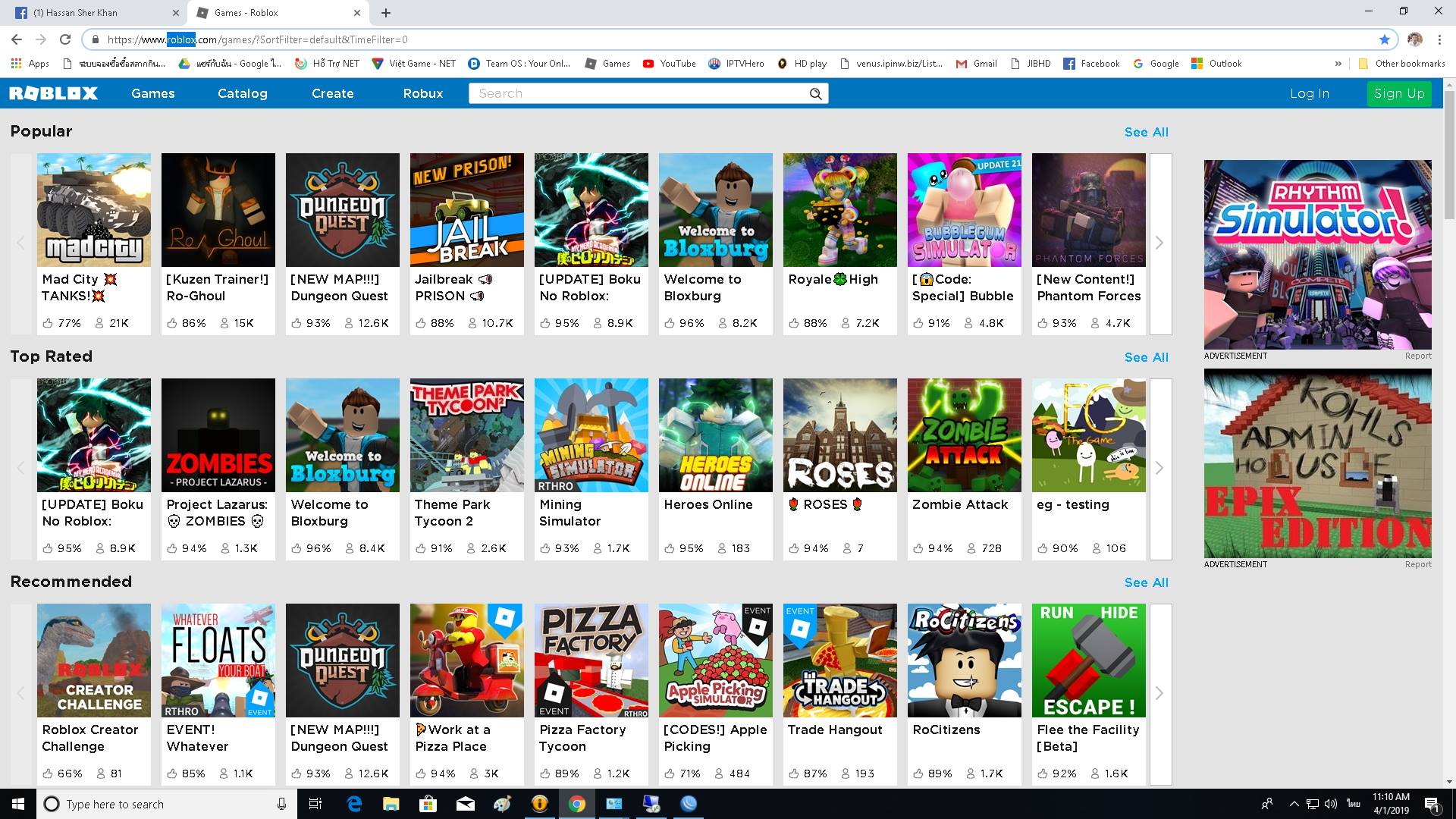Open the Outlook bookmark
Viewport: 1456px width, 819px height.
click(1216, 64)
